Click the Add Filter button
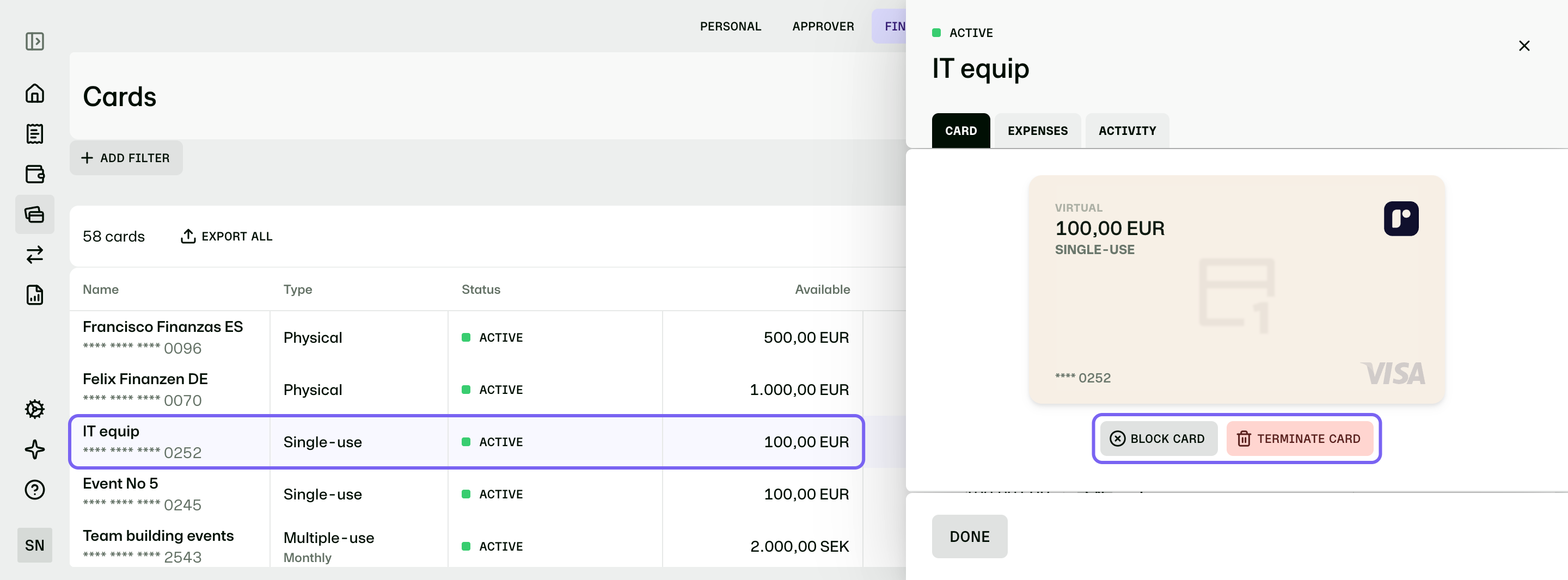 tap(126, 158)
